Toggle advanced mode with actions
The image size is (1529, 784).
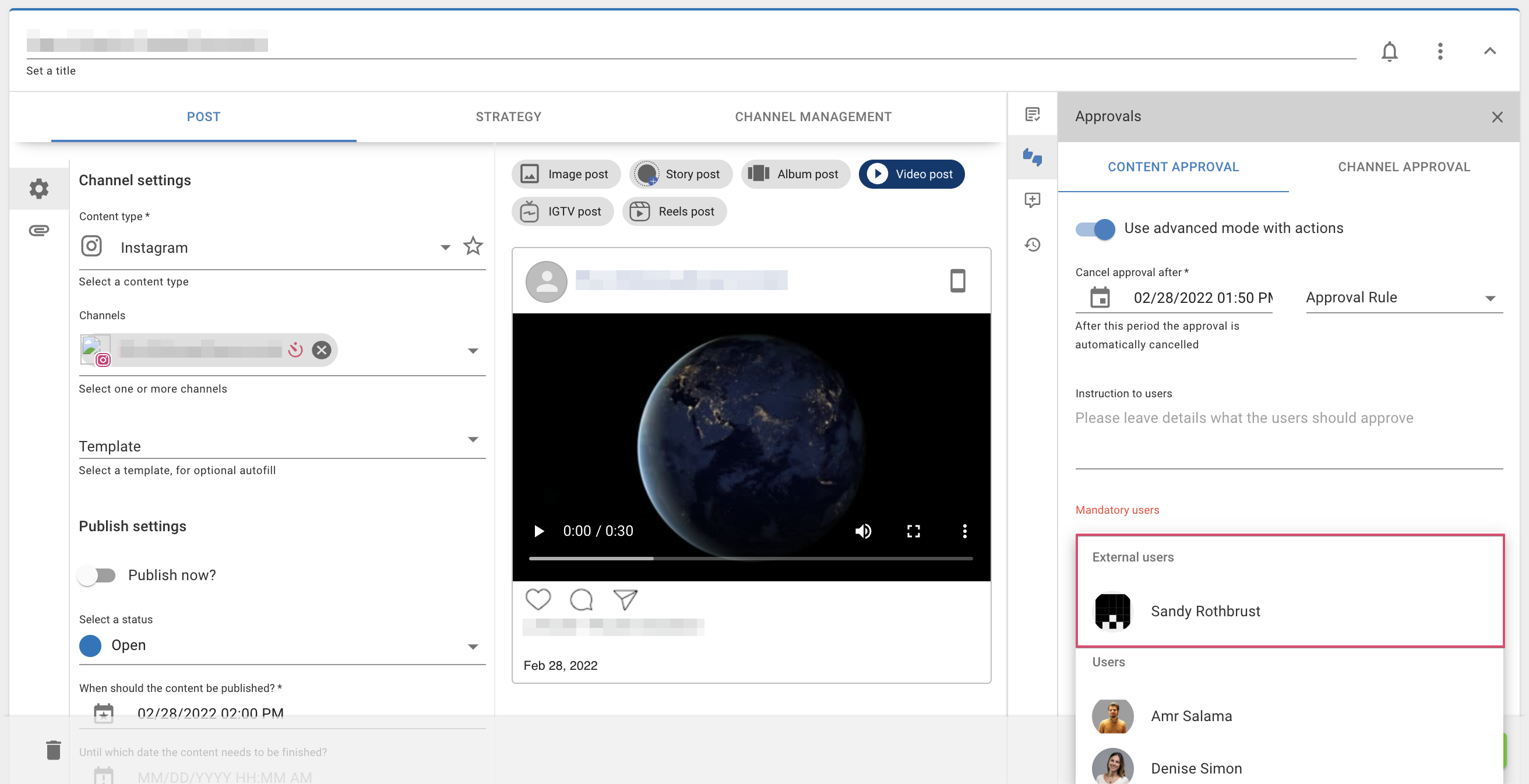(1095, 229)
